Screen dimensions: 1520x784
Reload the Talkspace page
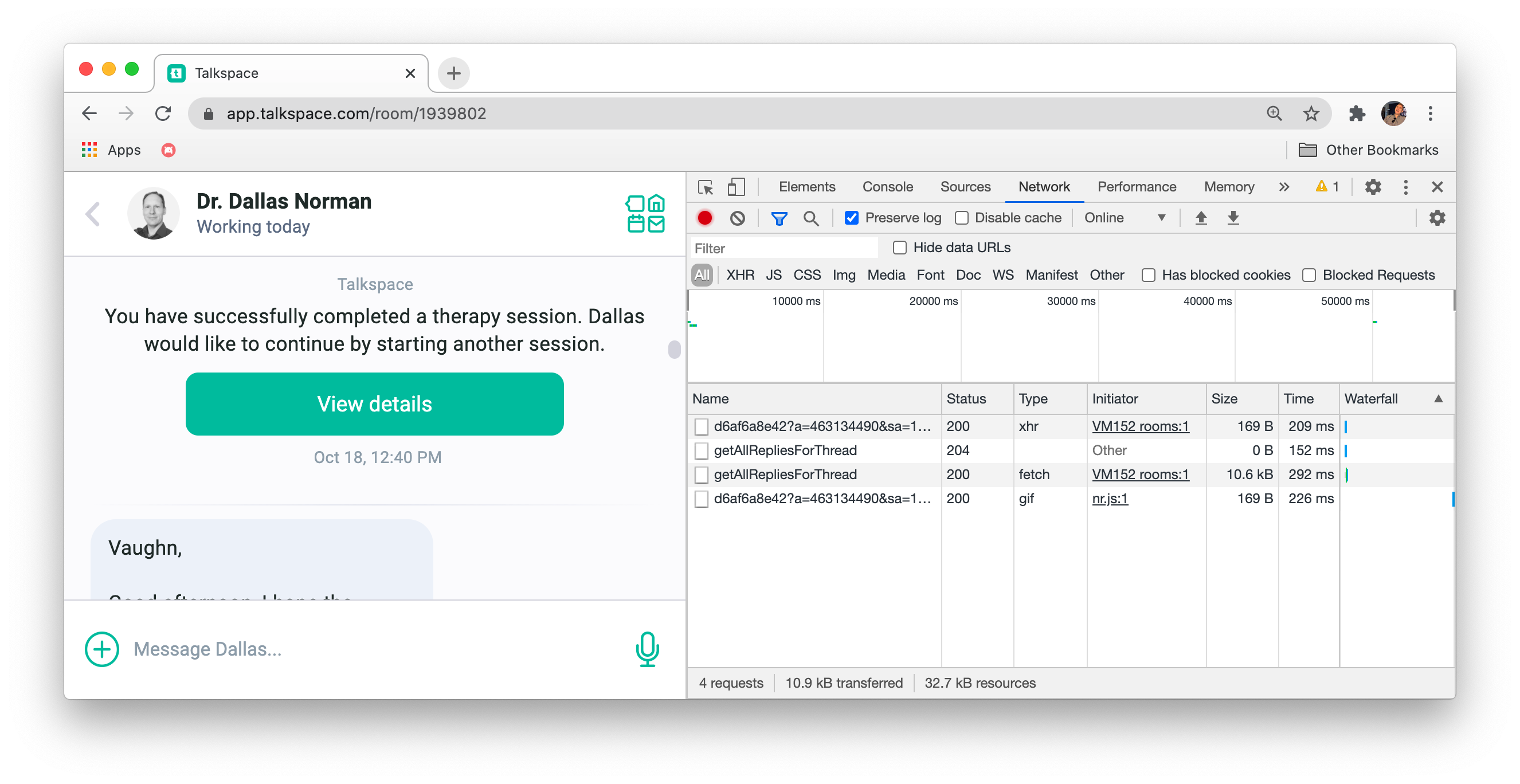coord(163,113)
